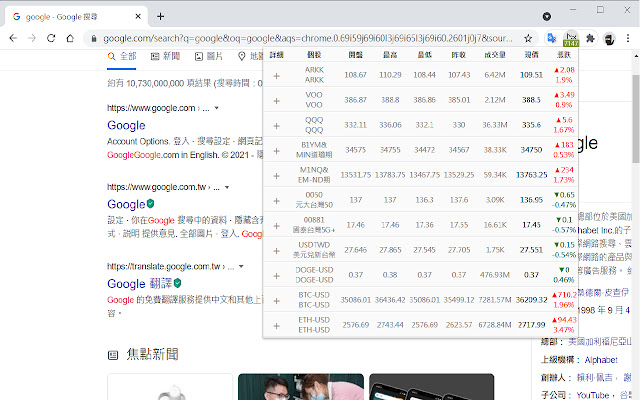Bookmark this page with the star icon

tap(528, 38)
